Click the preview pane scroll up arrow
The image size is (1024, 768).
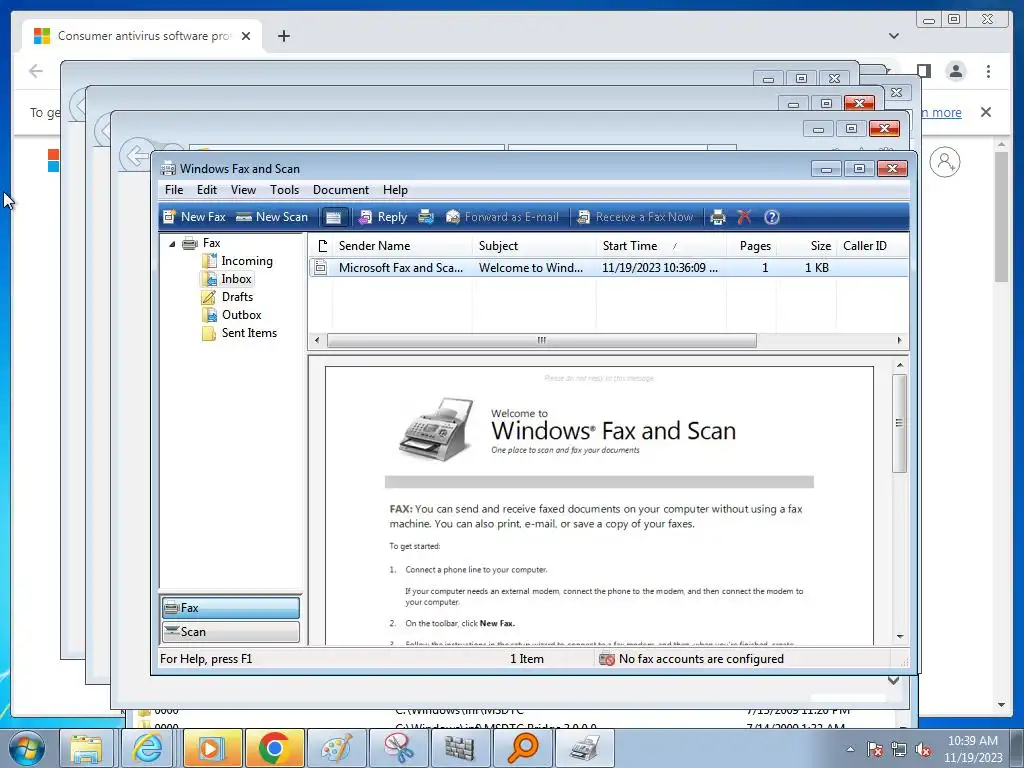tap(899, 365)
